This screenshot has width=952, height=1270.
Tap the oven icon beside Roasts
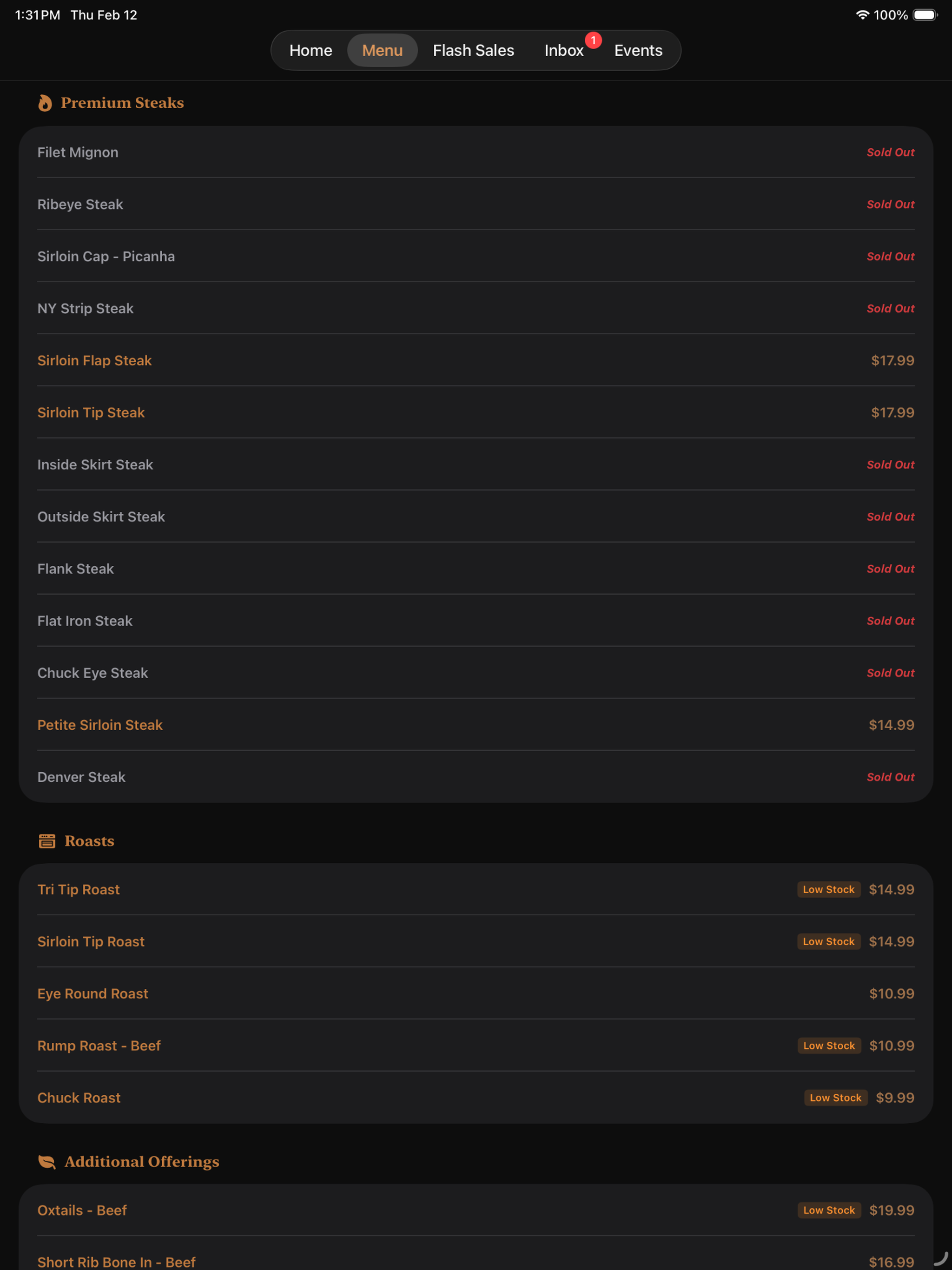[x=46, y=841]
